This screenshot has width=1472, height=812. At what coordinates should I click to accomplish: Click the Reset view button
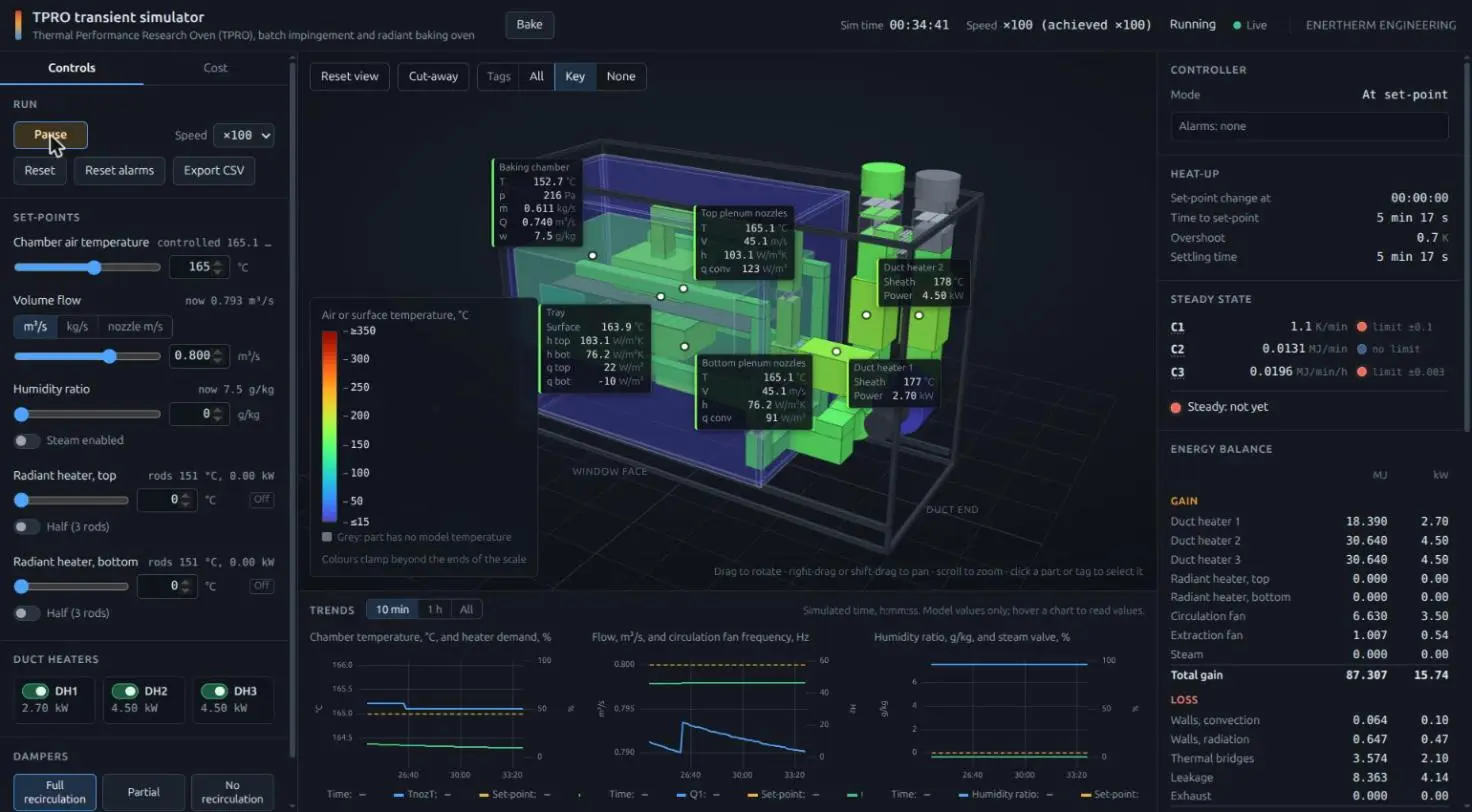[350, 77]
